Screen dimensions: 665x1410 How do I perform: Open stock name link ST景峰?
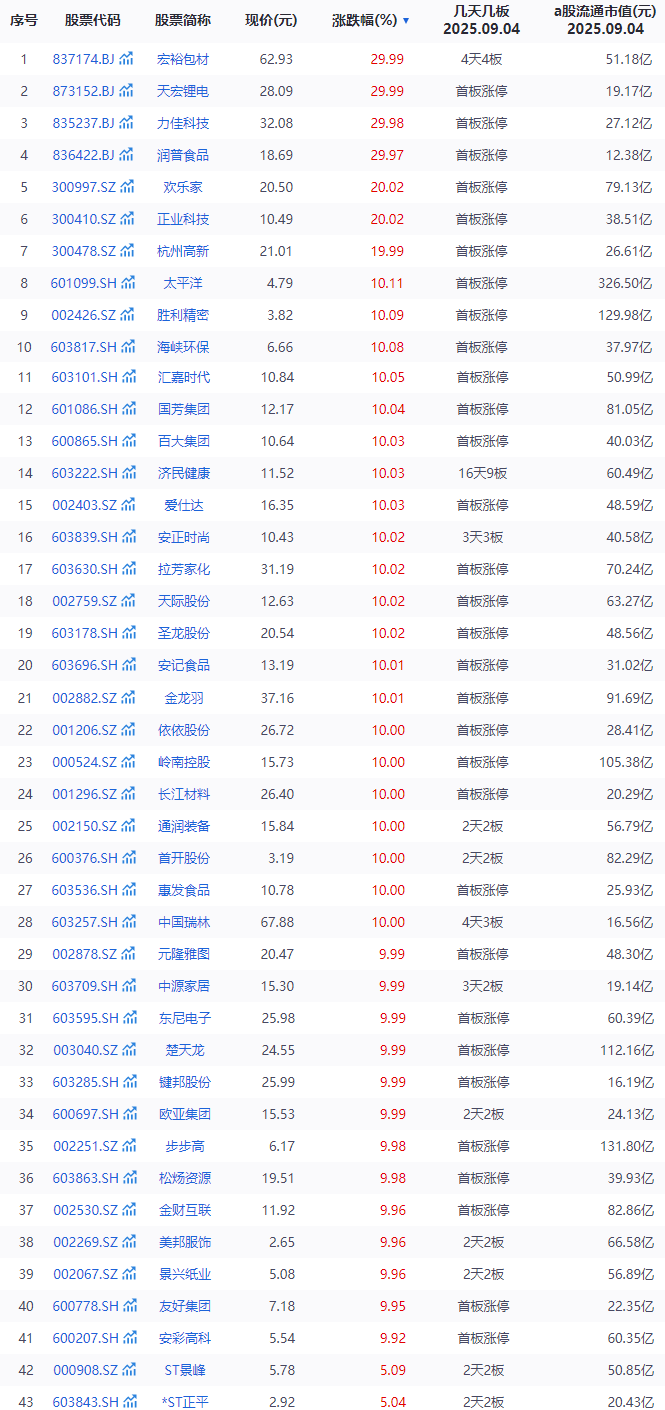(x=183, y=1370)
